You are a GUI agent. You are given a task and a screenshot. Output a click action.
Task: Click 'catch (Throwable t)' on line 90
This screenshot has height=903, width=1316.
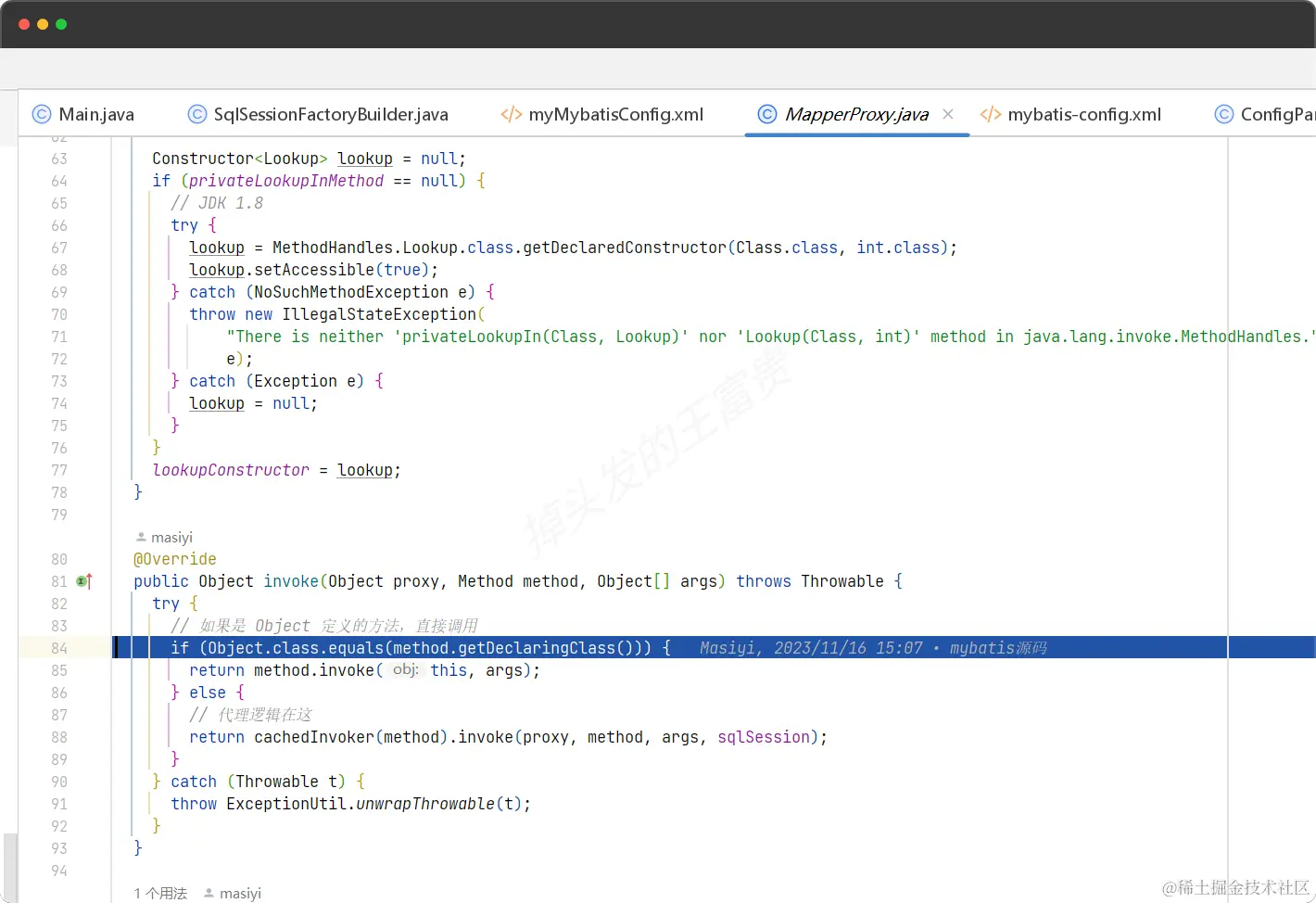coord(258,782)
